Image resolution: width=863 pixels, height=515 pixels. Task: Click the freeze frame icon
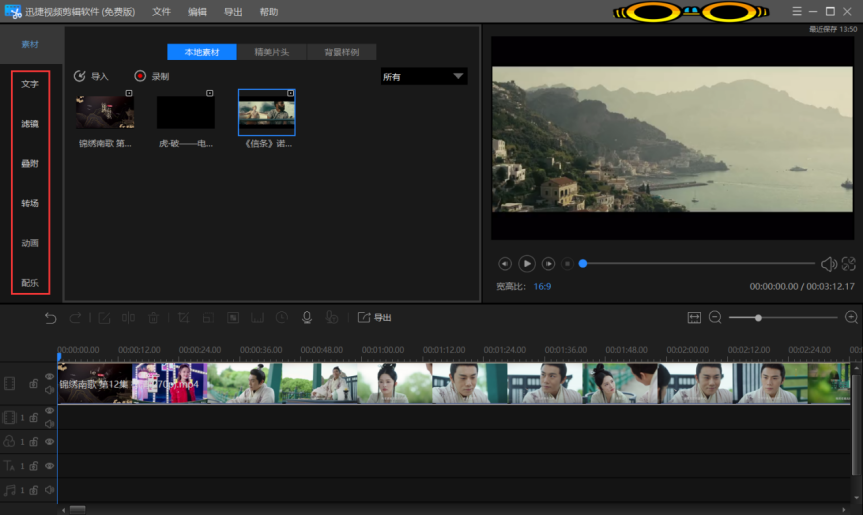click(257, 318)
